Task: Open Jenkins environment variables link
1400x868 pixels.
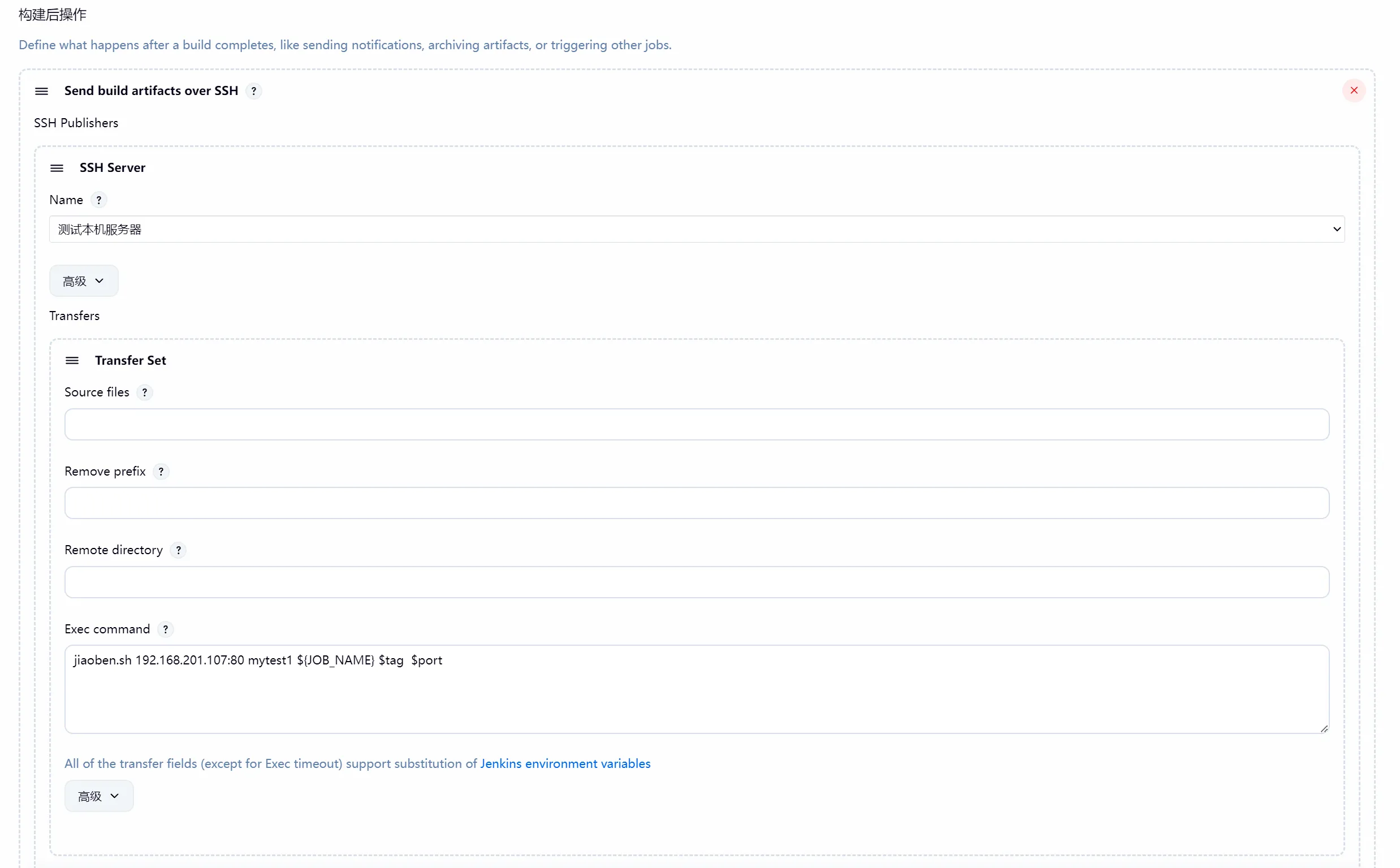Action: click(x=565, y=763)
